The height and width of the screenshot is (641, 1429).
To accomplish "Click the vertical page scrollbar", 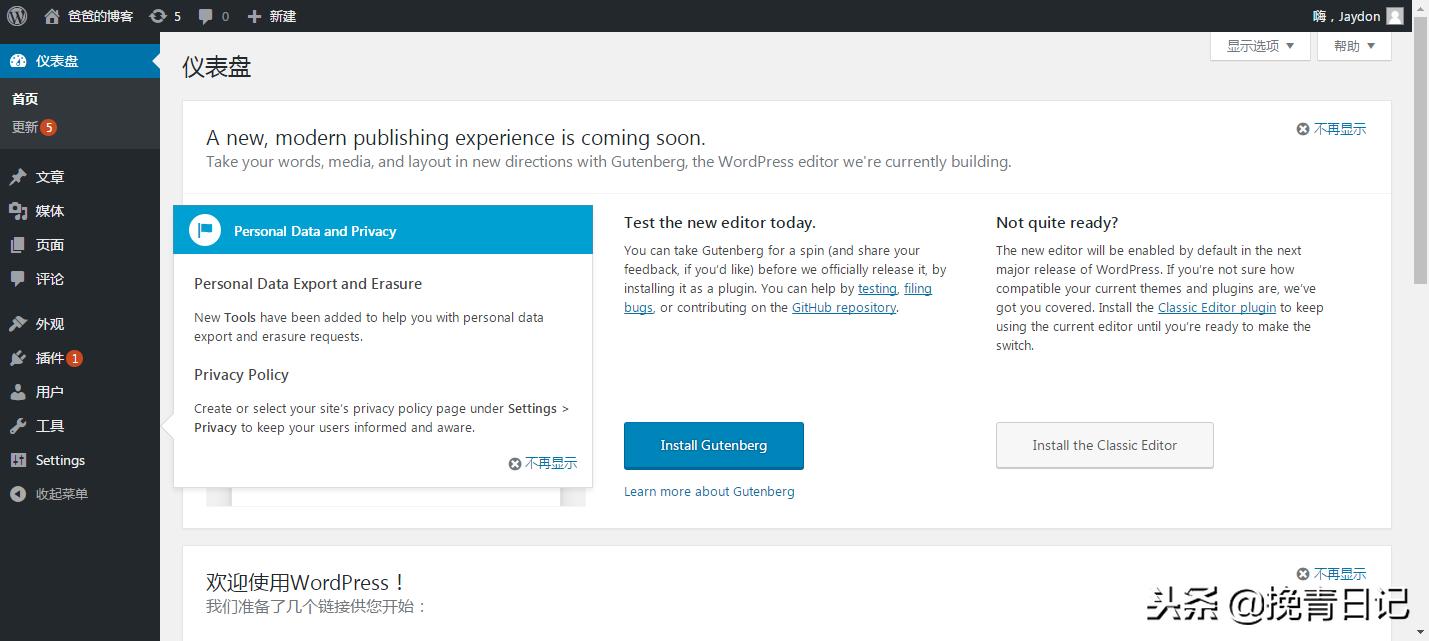I will tap(1420, 160).
